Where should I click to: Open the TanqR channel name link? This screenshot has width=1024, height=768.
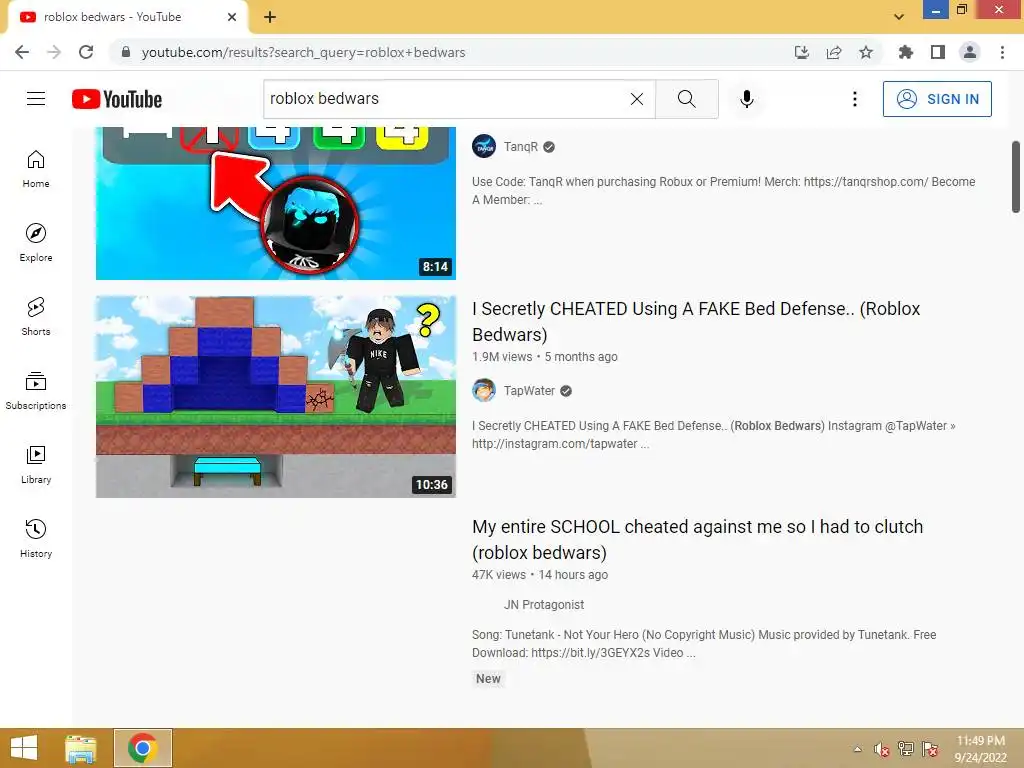tap(520, 146)
